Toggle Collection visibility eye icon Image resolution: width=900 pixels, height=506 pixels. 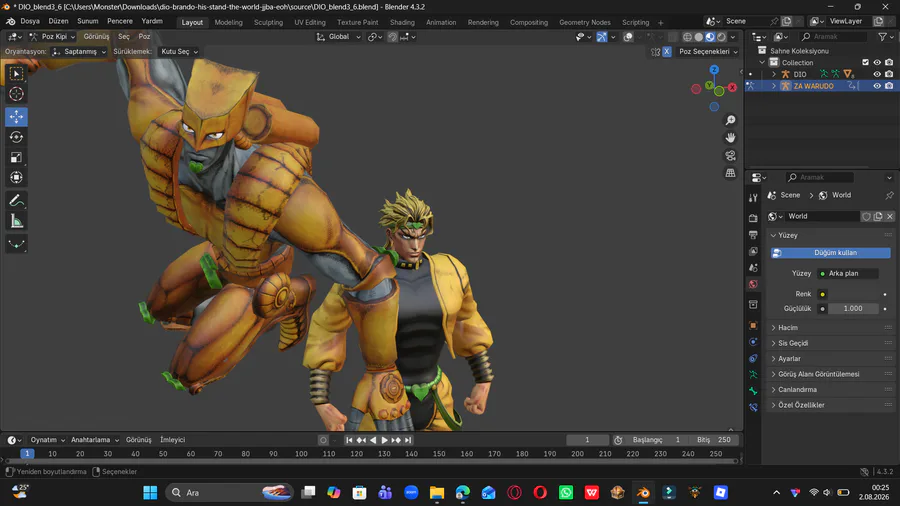tap(877, 63)
